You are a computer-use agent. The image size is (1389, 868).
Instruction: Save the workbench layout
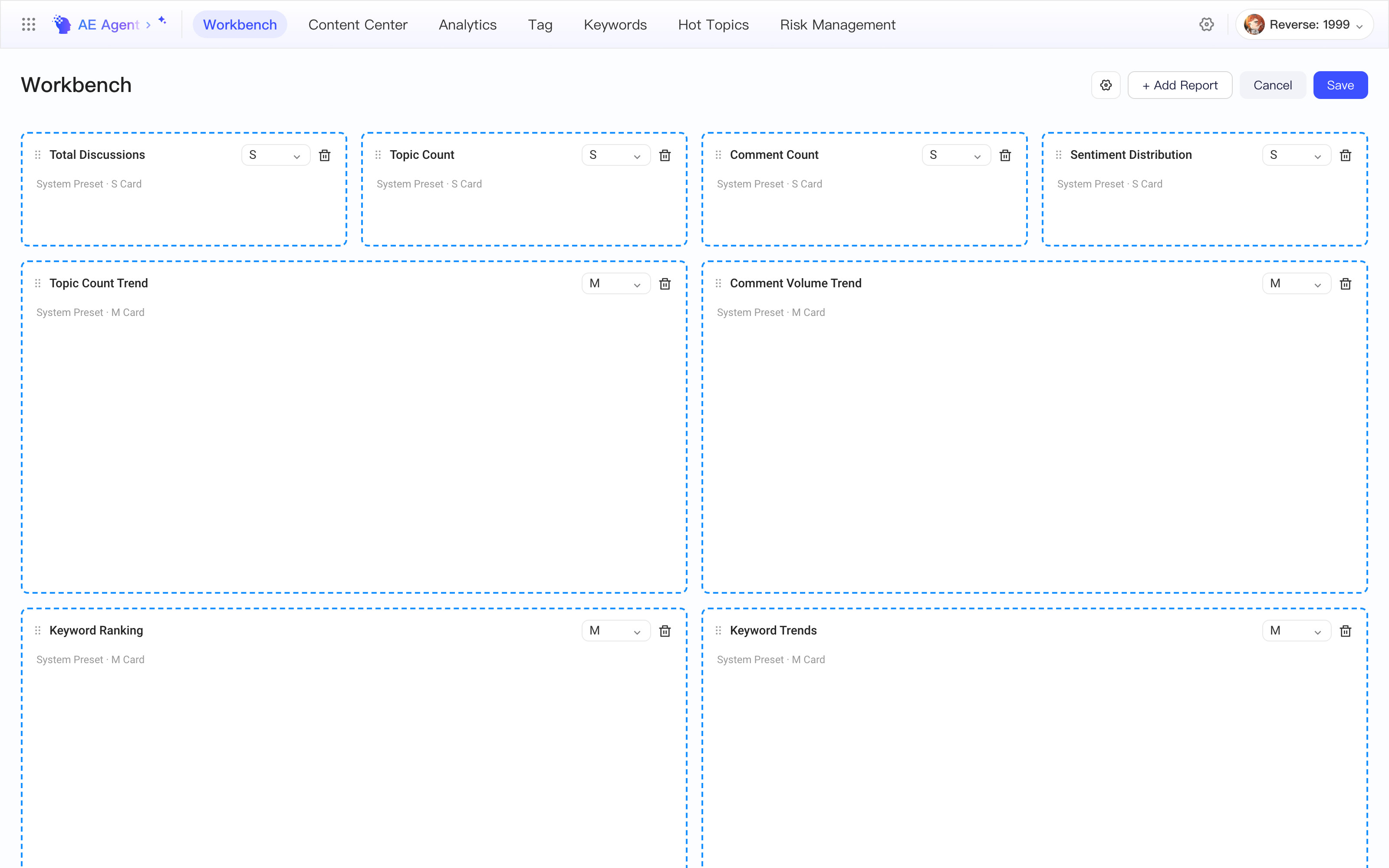pyautogui.click(x=1340, y=85)
